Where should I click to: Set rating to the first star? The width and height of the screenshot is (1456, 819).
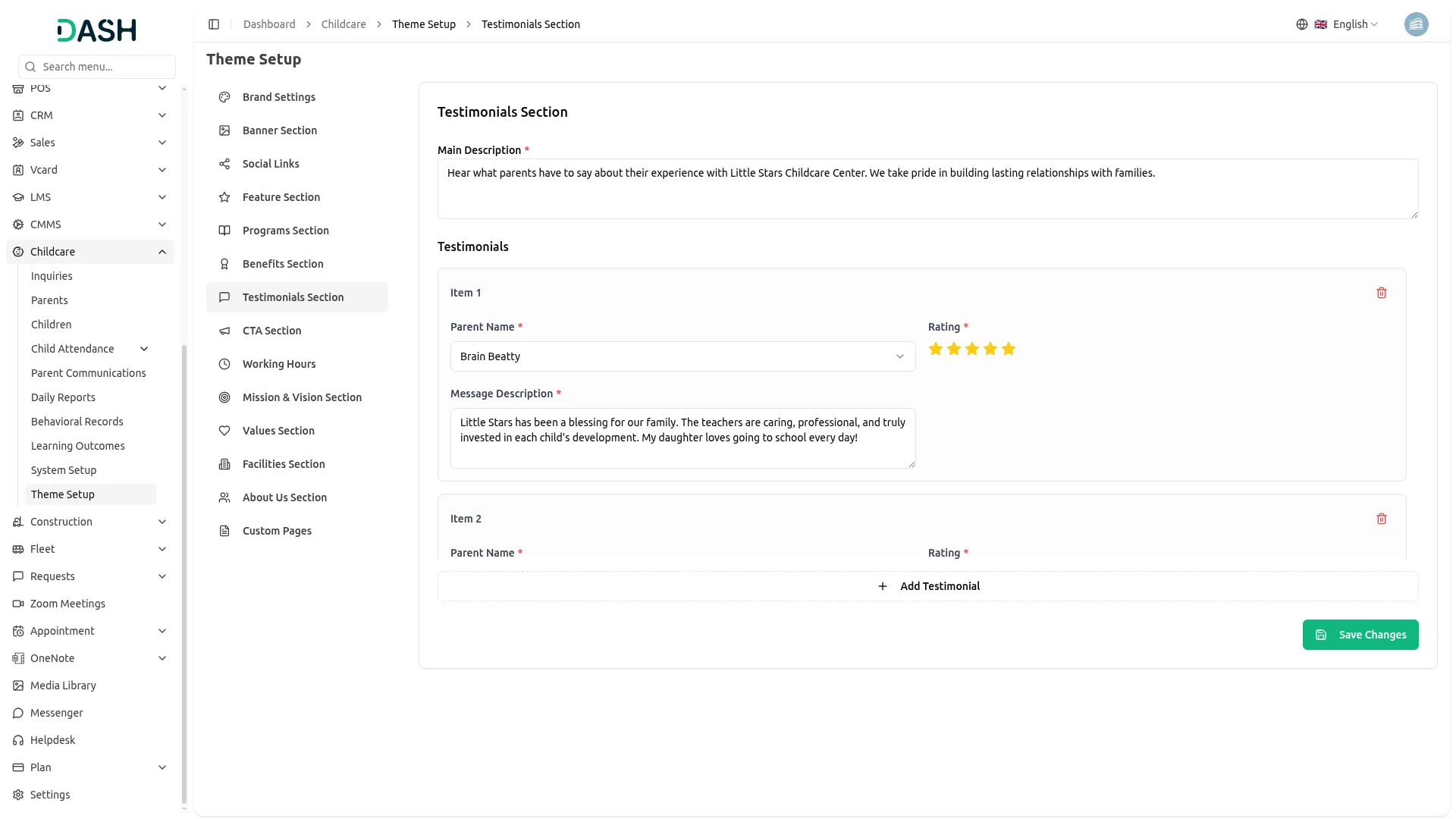click(936, 349)
